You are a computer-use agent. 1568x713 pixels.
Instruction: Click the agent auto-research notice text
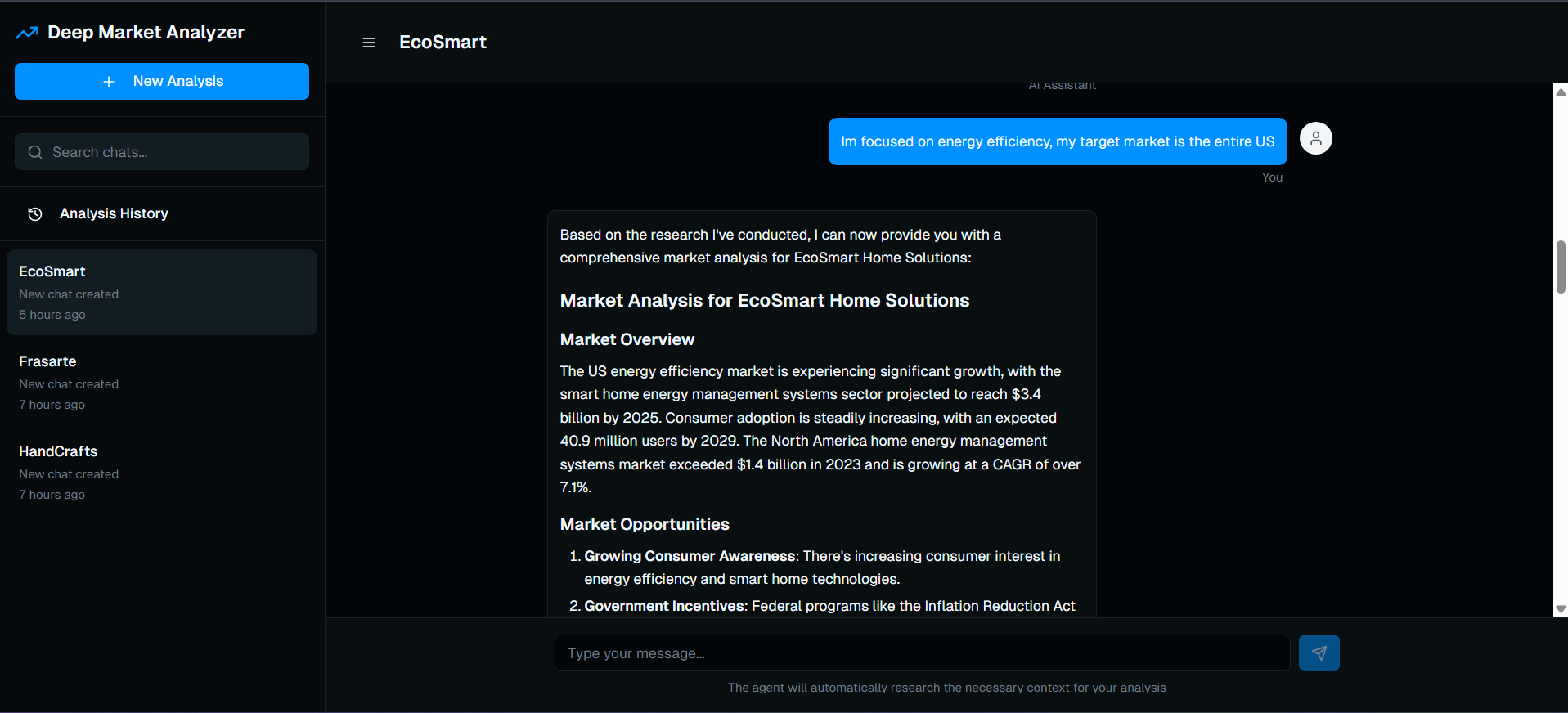(946, 688)
